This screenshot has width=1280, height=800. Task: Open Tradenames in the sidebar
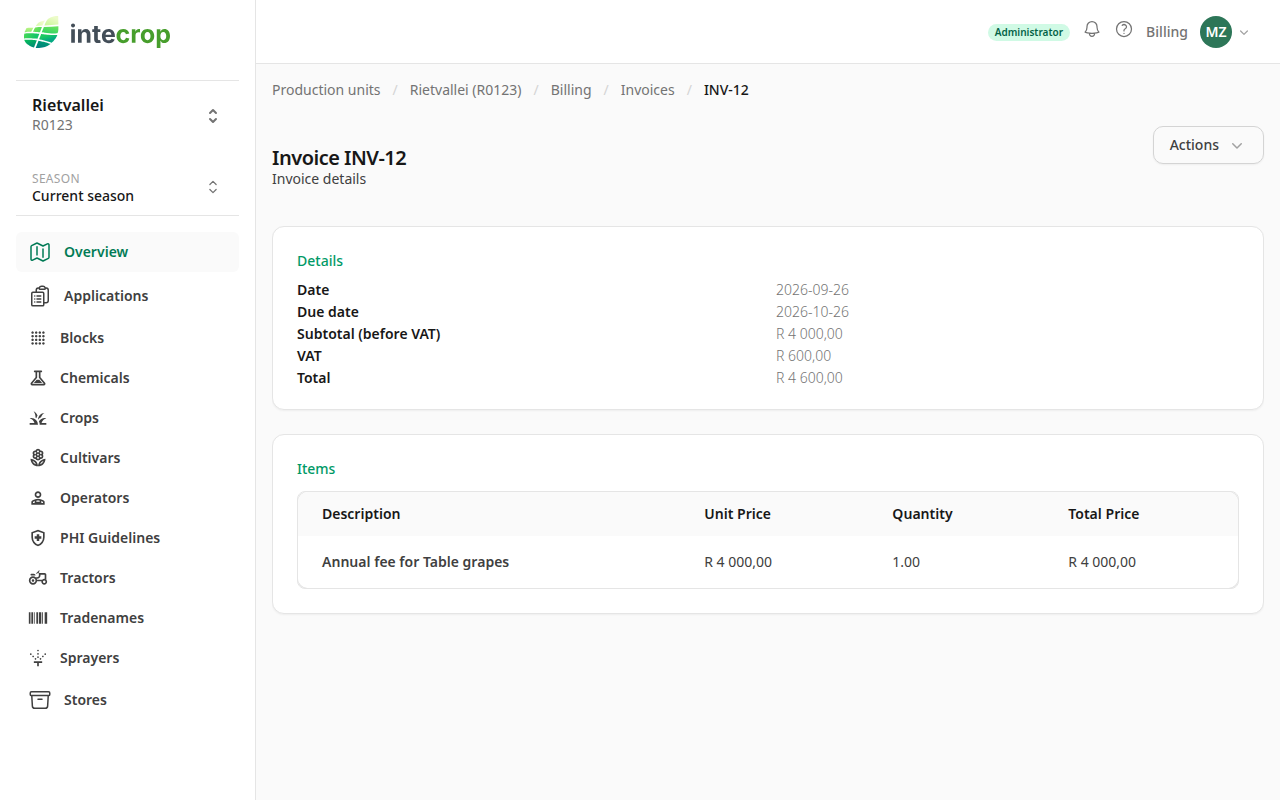[x=127, y=618]
